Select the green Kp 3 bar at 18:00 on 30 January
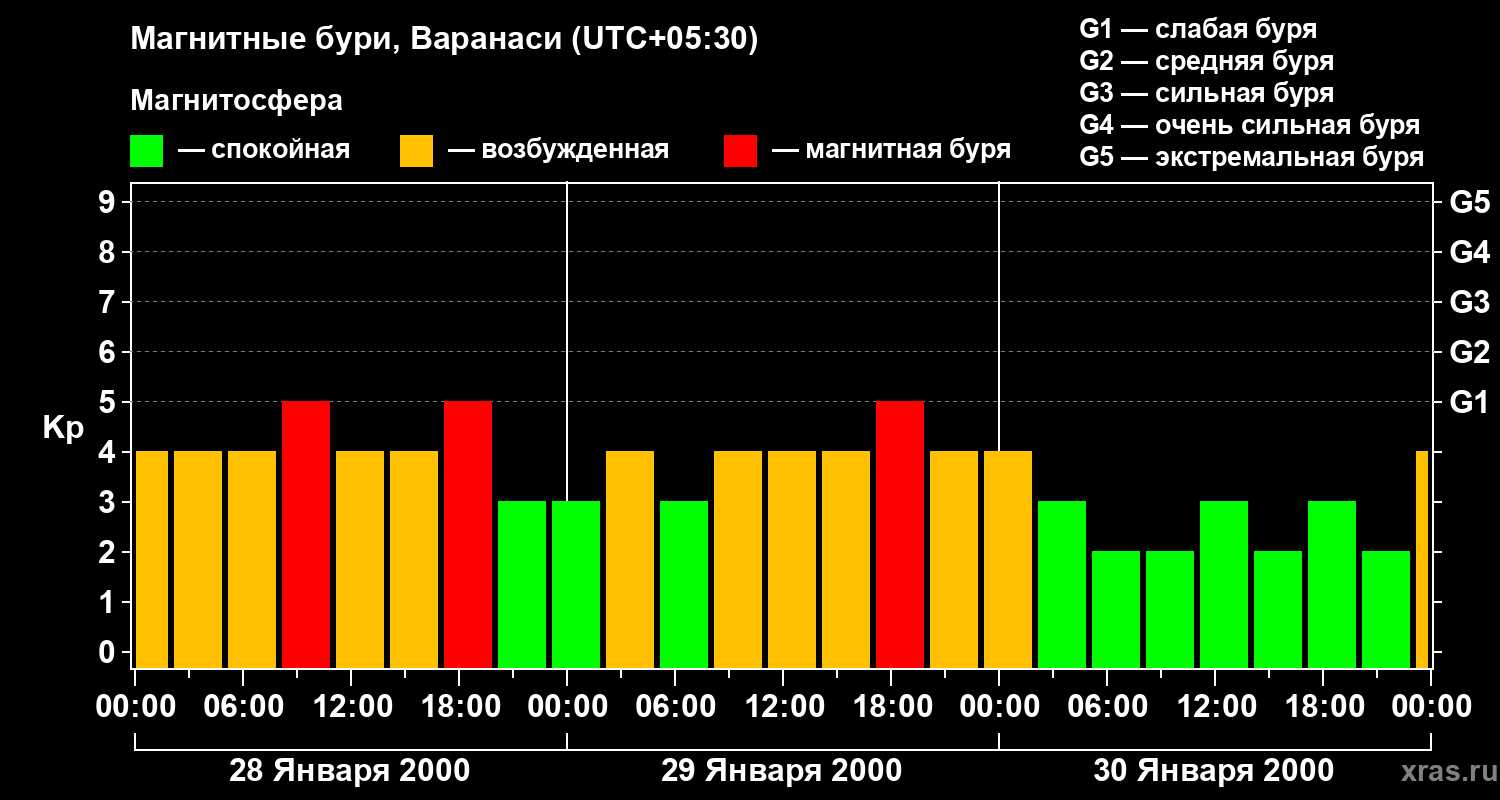1500x800 pixels. tap(1332, 585)
